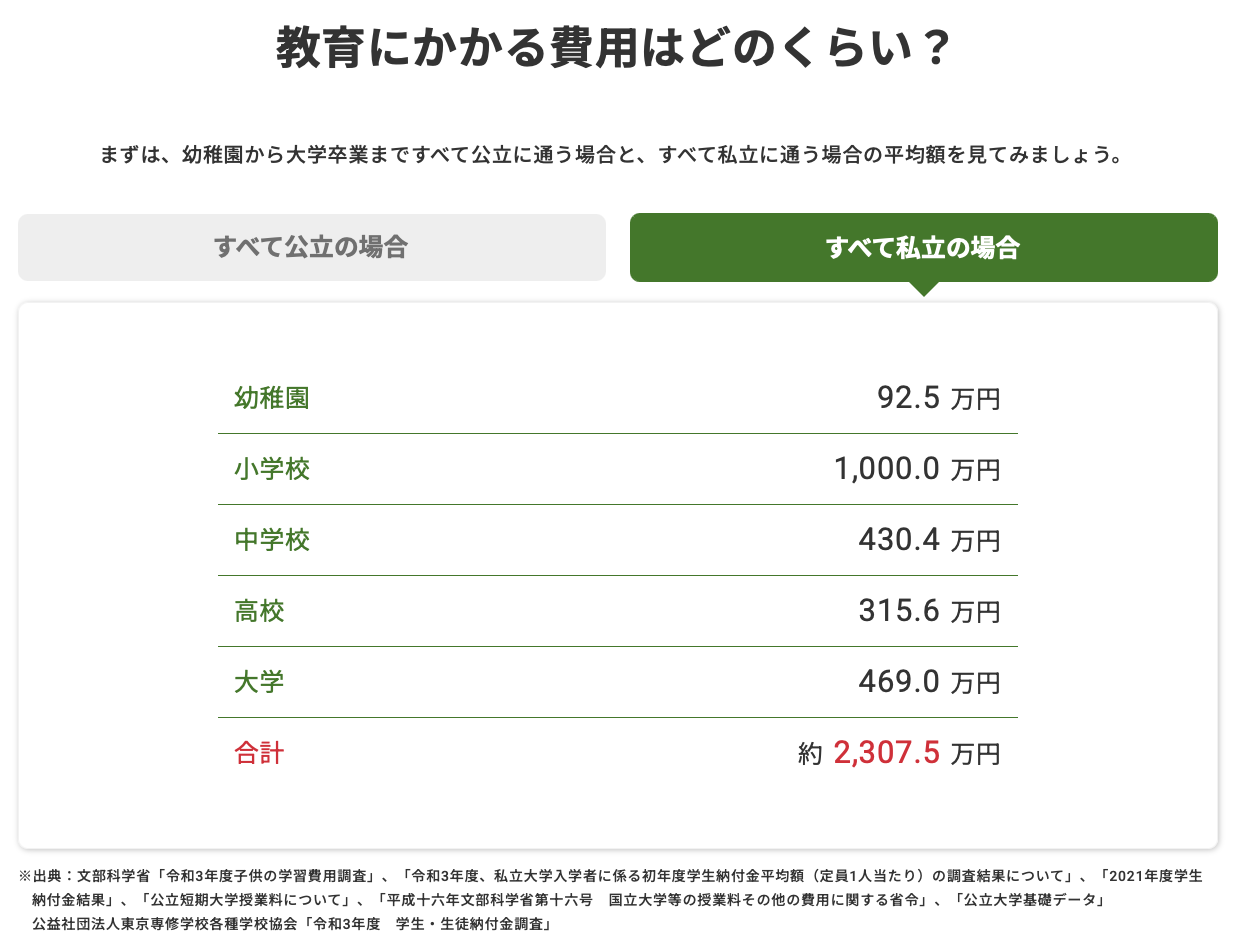Image resolution: width=1234 pixels, height=945 pixels.
Task: Click the red 2,307.5 total amount
Action: point(886,753)
